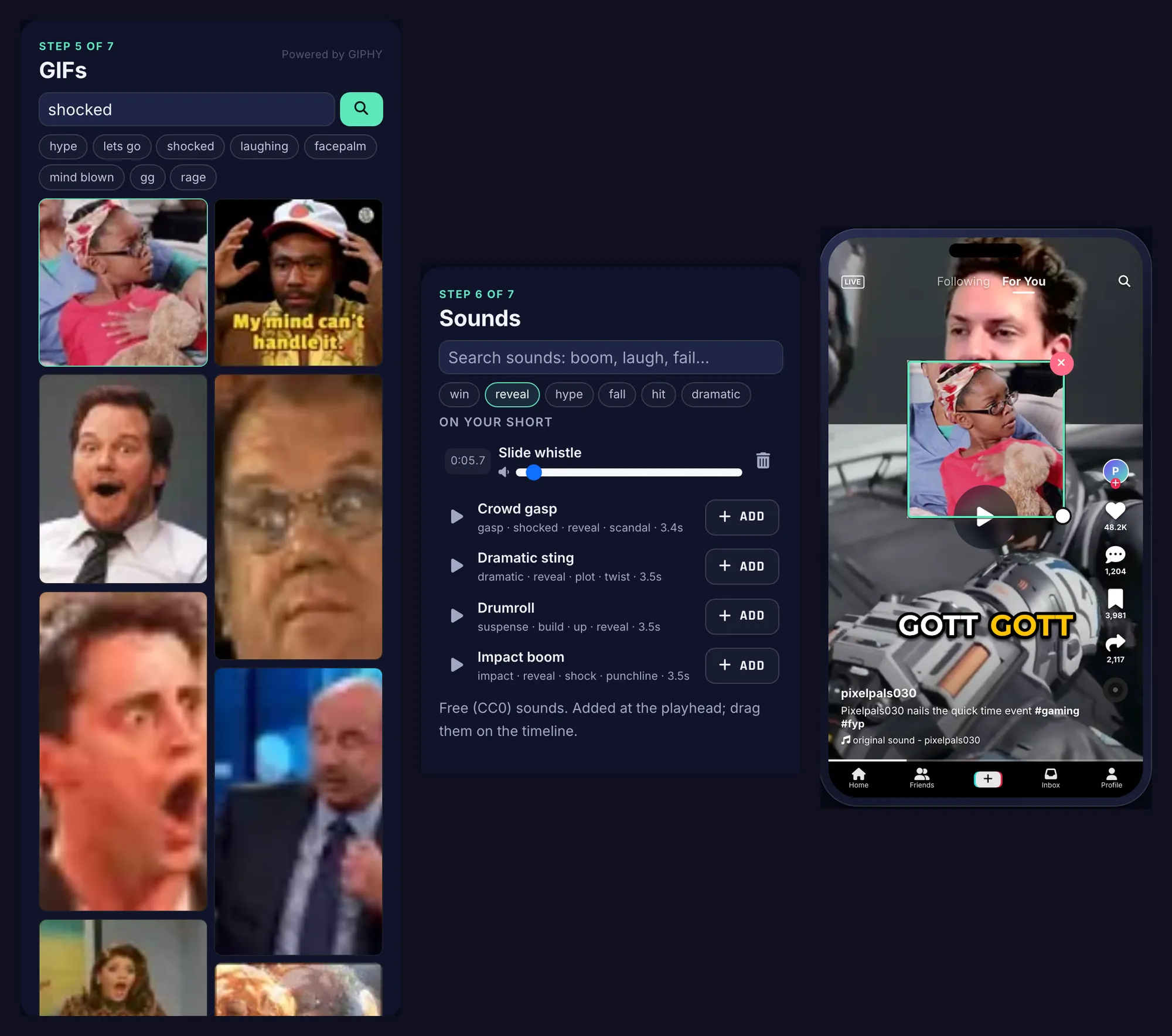Screen dimensions: 1172x1036
Task: Mute Slide whistle using speaker icon
Action: [503, 472]
